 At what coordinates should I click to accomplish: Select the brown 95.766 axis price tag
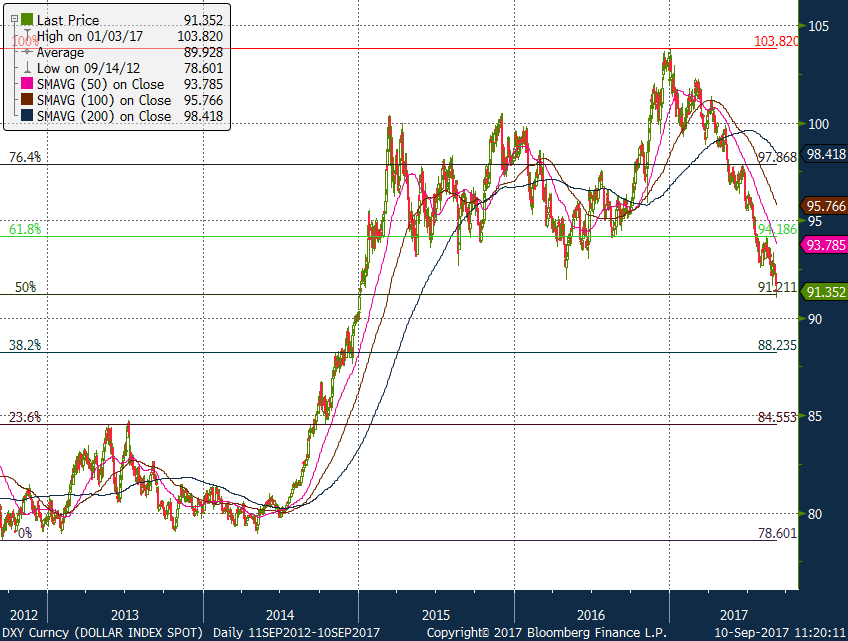tap(826, 206)
